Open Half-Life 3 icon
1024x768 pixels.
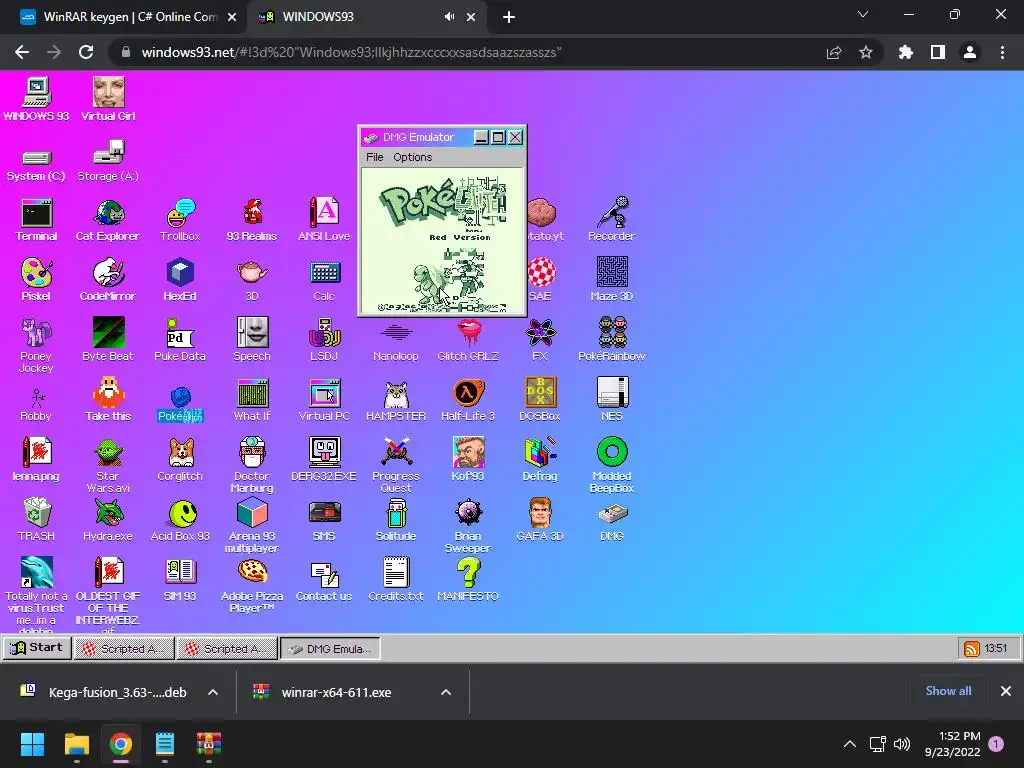pos(468,400)
